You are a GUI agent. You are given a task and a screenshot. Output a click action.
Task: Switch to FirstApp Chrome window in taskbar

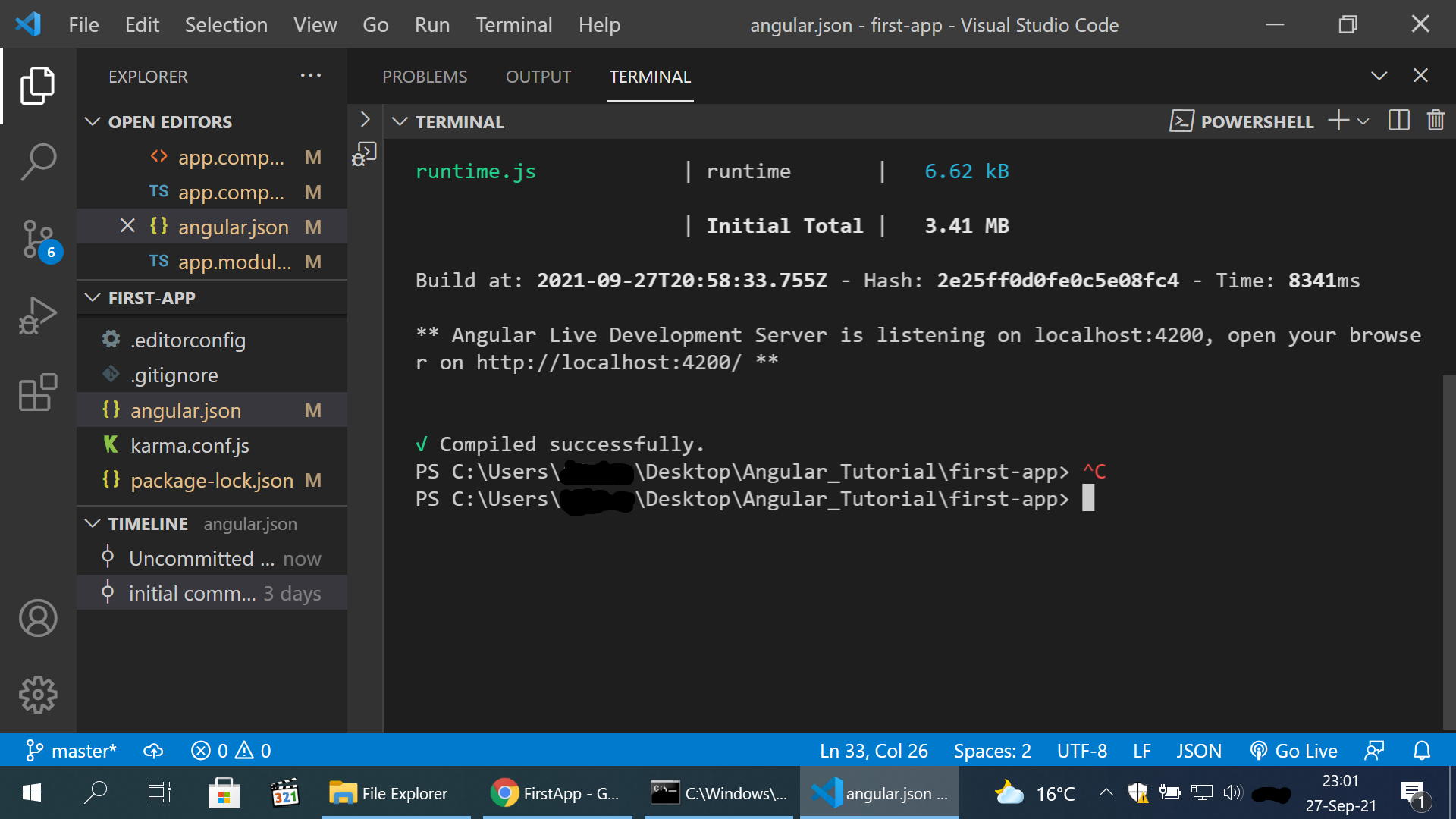557,793
